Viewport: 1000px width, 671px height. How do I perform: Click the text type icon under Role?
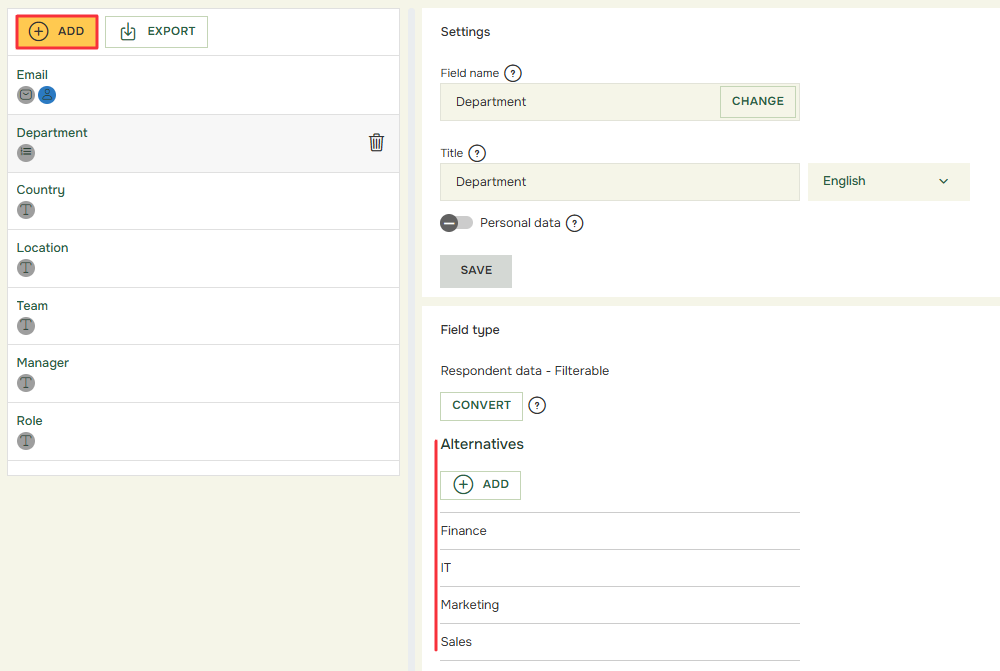tap(26, 441)
